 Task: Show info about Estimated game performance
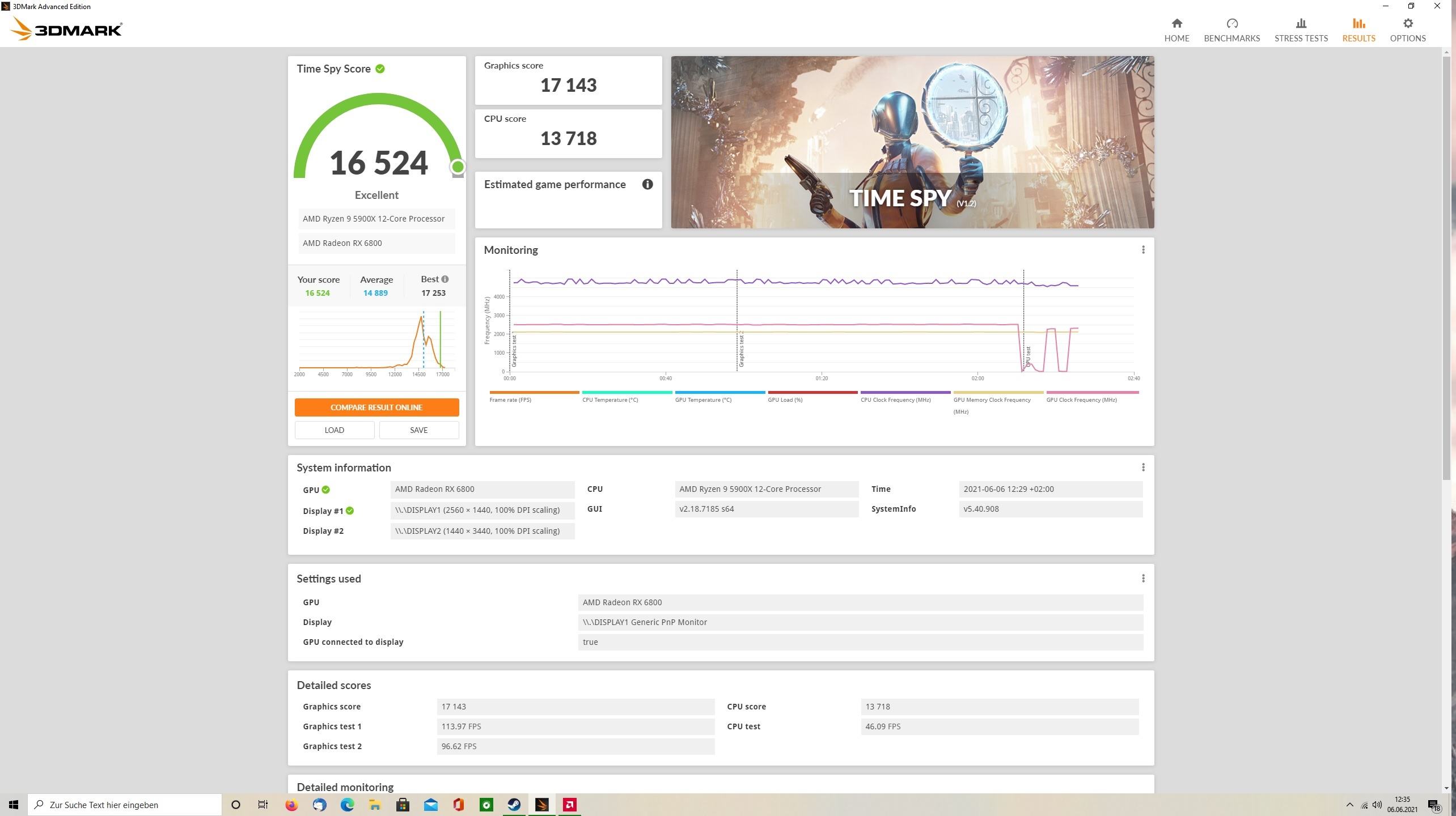point(647,184)
